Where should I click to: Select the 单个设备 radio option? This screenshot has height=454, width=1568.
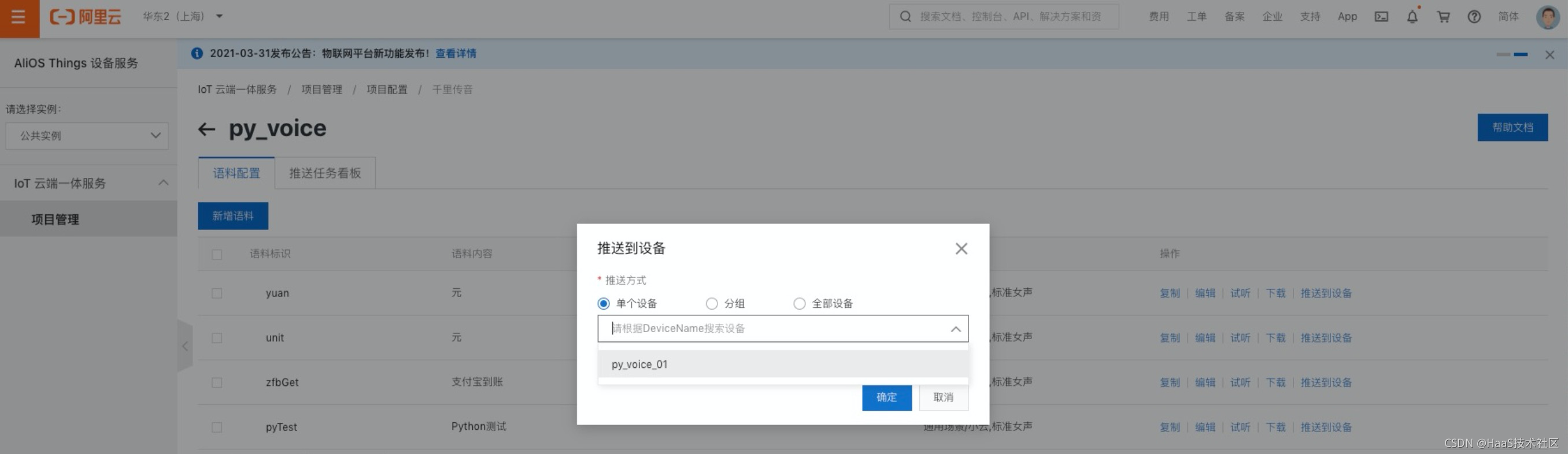click(x=603, y=303)
